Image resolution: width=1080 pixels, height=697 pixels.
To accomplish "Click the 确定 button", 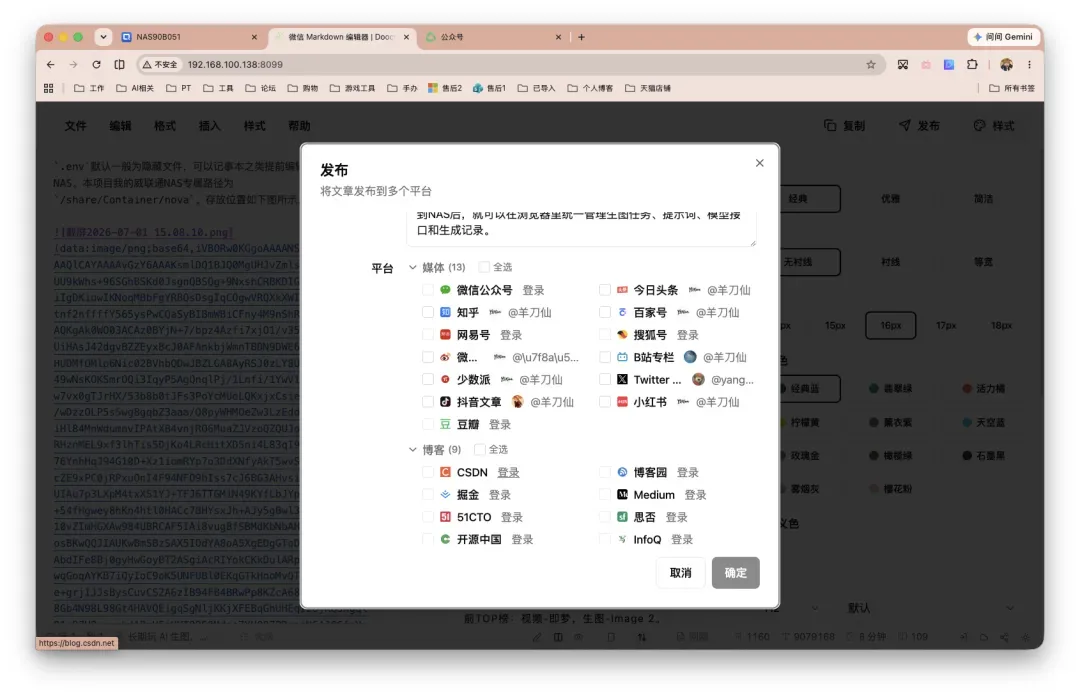I will coord(736,573).
